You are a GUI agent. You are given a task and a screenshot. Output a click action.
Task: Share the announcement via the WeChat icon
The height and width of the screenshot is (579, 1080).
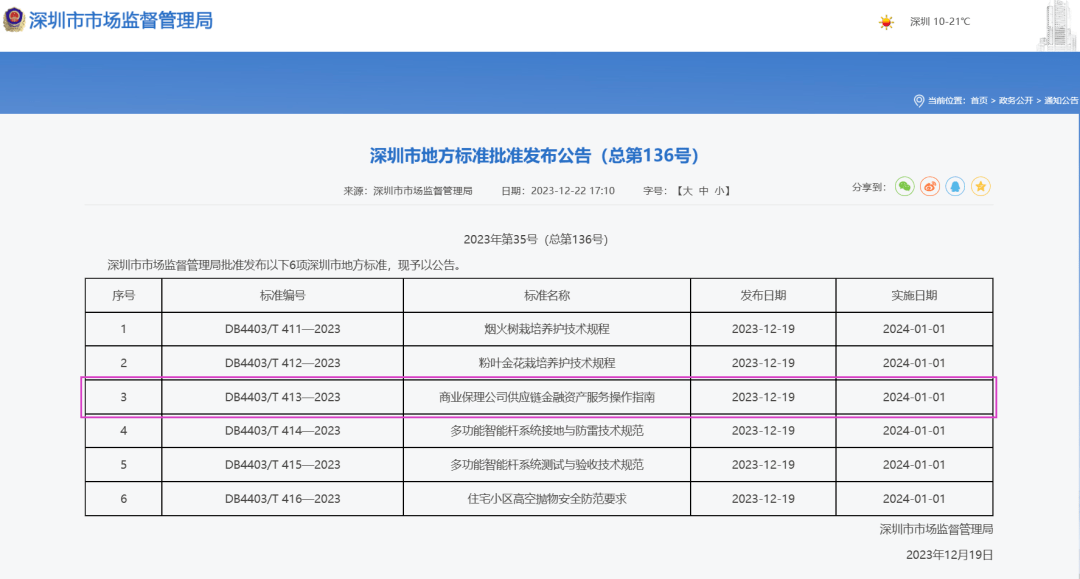pos(904,186)
